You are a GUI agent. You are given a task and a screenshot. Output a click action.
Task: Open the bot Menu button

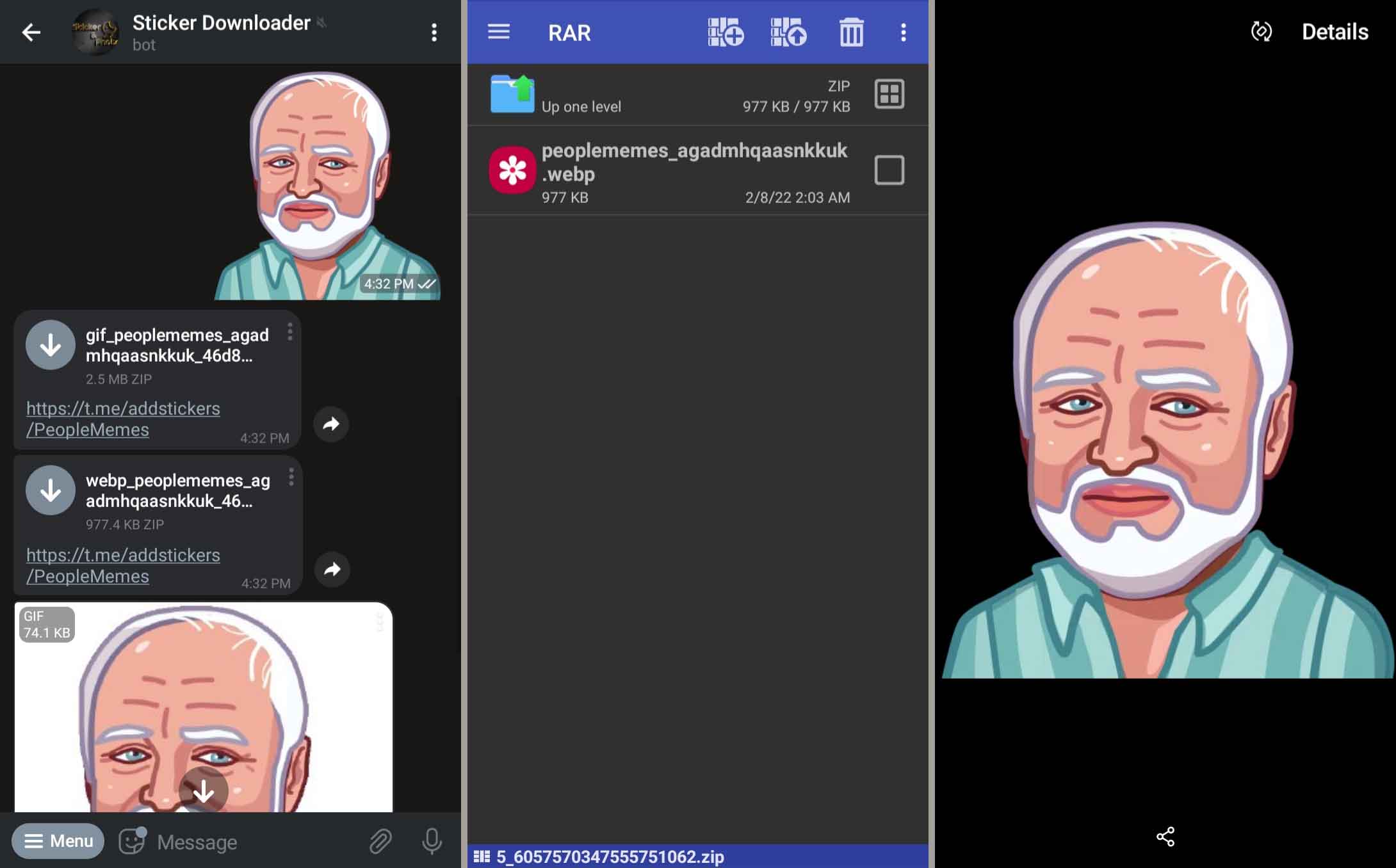pos(58,840)
